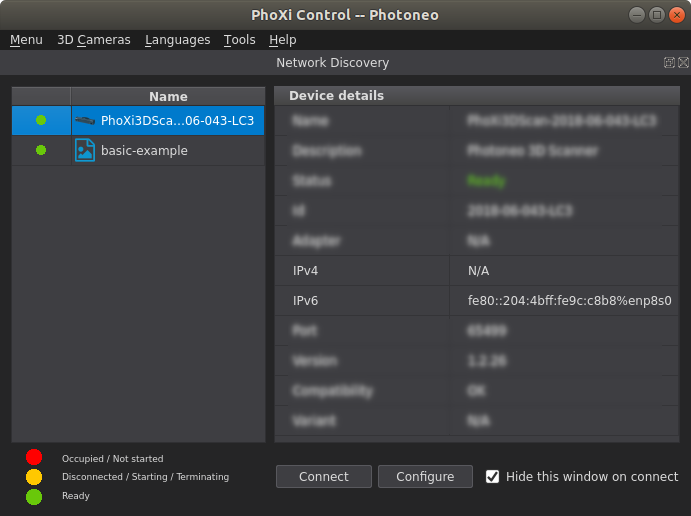Open the Tools menu
This screenshot has height=516, width=691.
click(x=239, y=40)
